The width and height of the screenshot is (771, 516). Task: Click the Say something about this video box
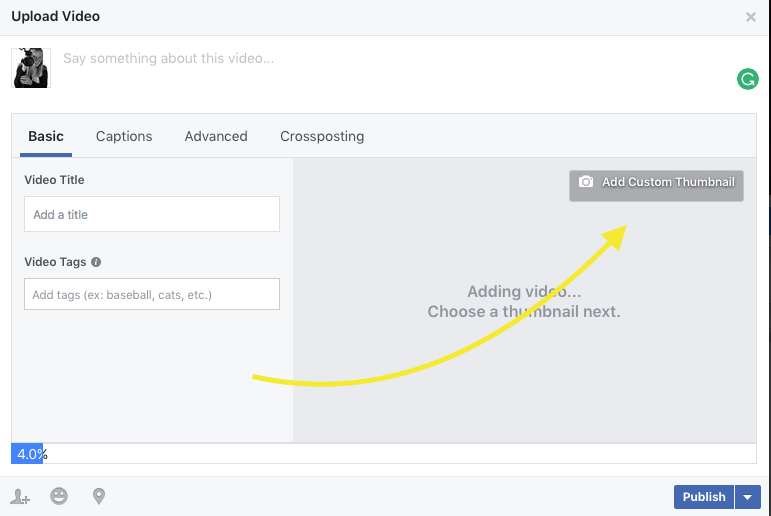(x=393, y=71)
